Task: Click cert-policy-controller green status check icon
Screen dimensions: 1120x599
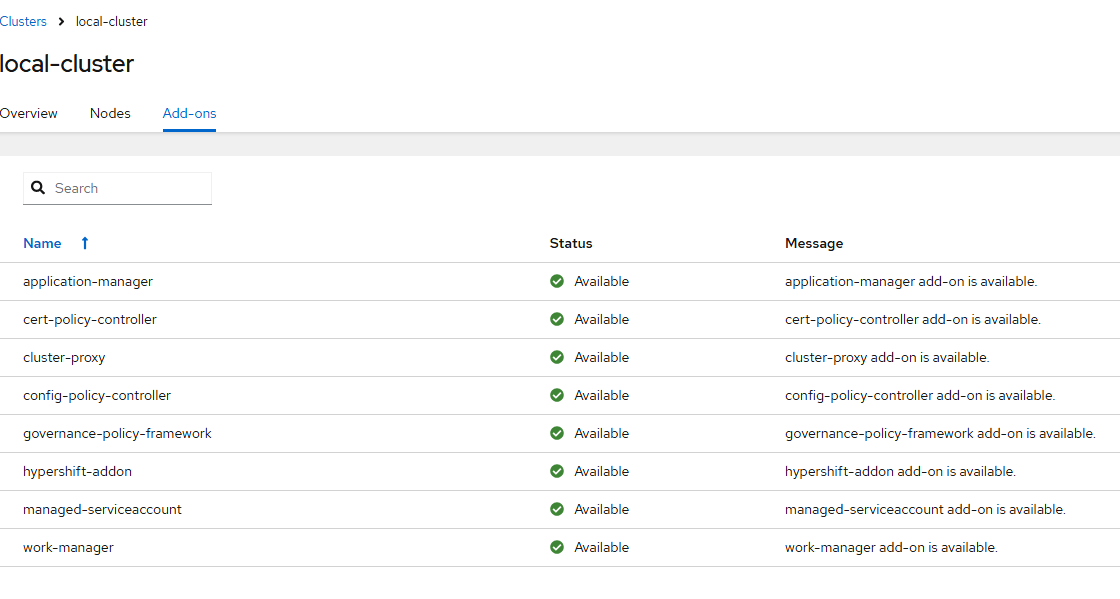Action: [557, 319]
